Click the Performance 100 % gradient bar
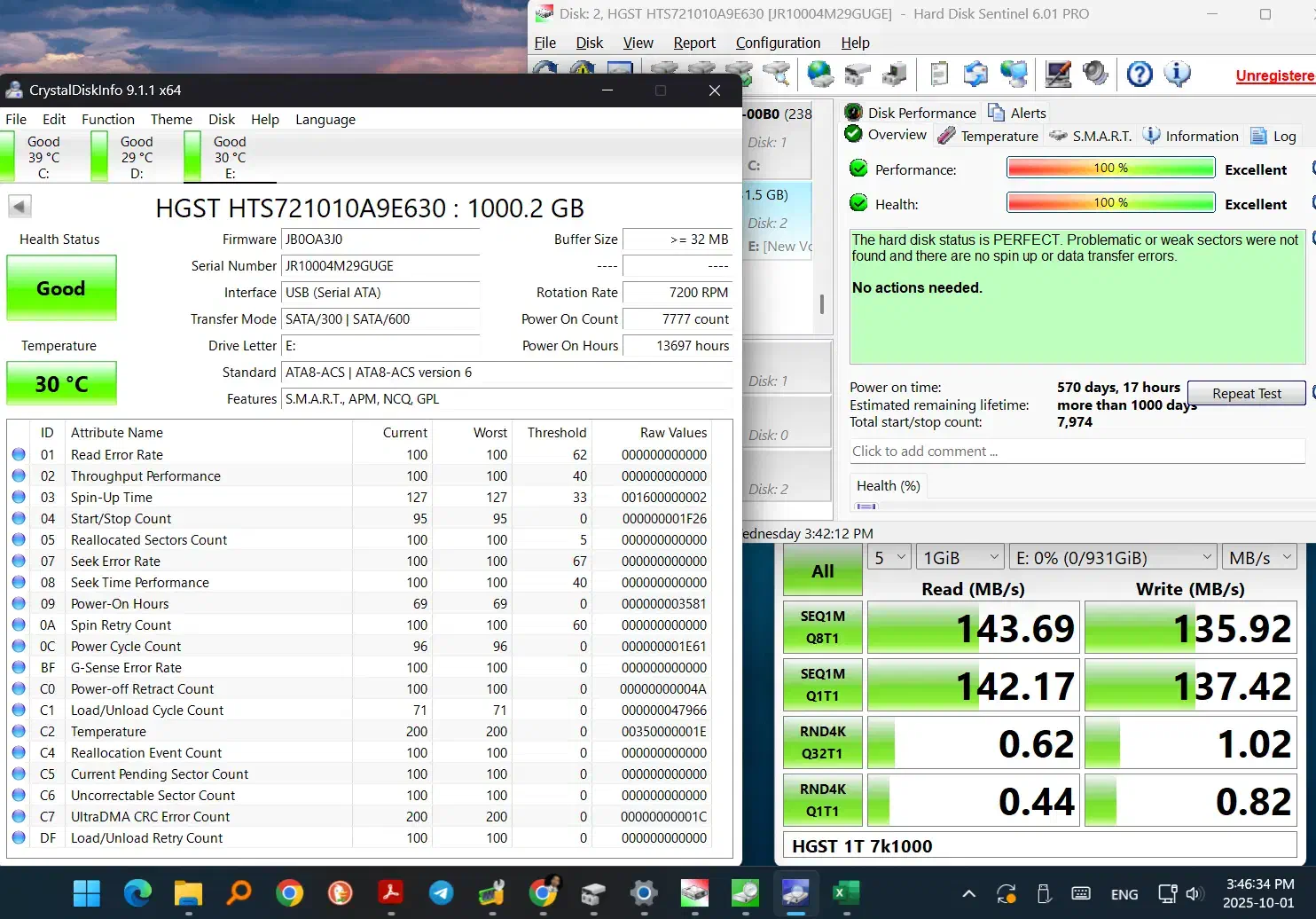This screenshot has width=1316, height=919. tap(1110, 169)
